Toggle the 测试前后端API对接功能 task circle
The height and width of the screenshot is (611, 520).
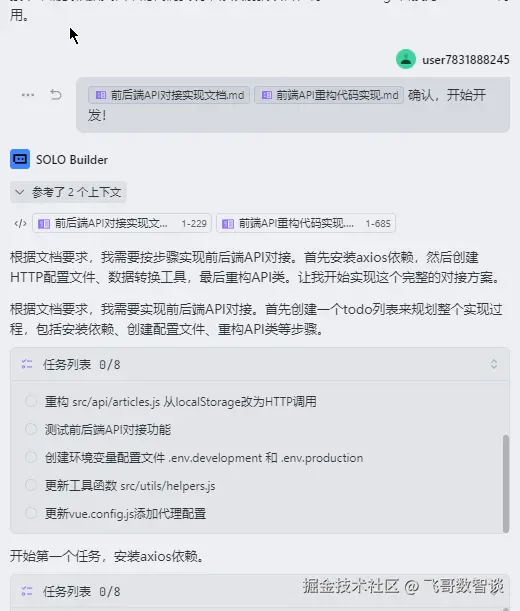pos(31,429)
